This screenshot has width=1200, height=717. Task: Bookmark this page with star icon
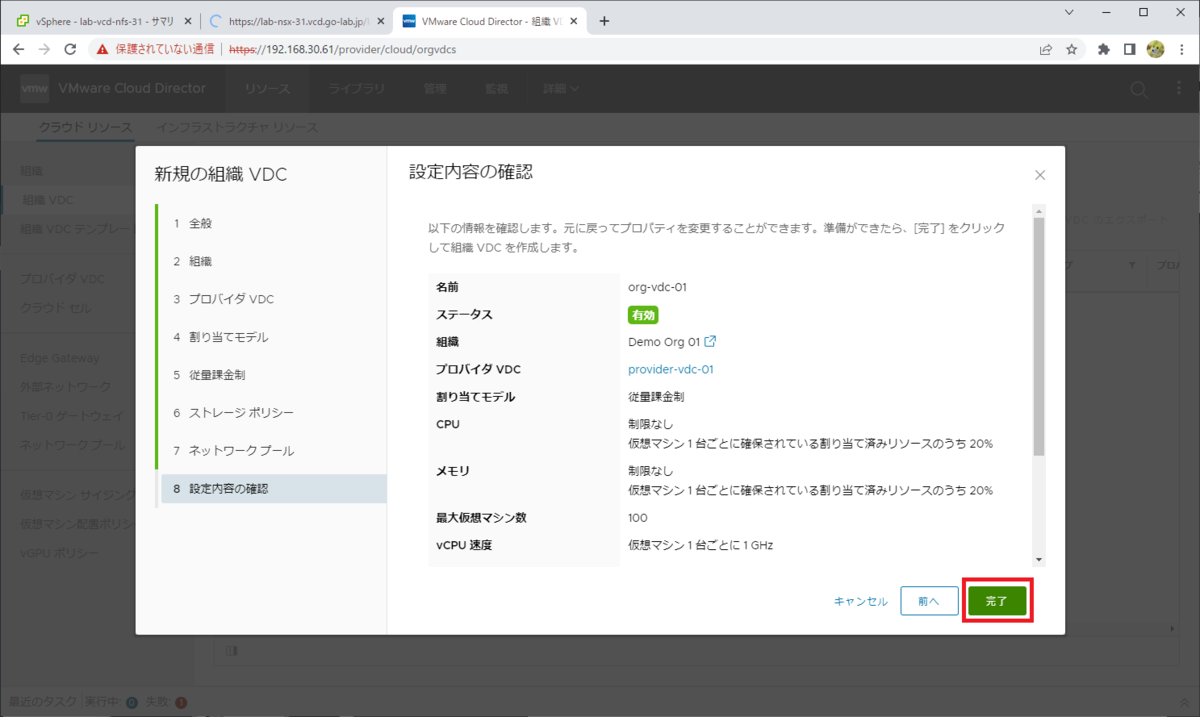click(1071, 49)
